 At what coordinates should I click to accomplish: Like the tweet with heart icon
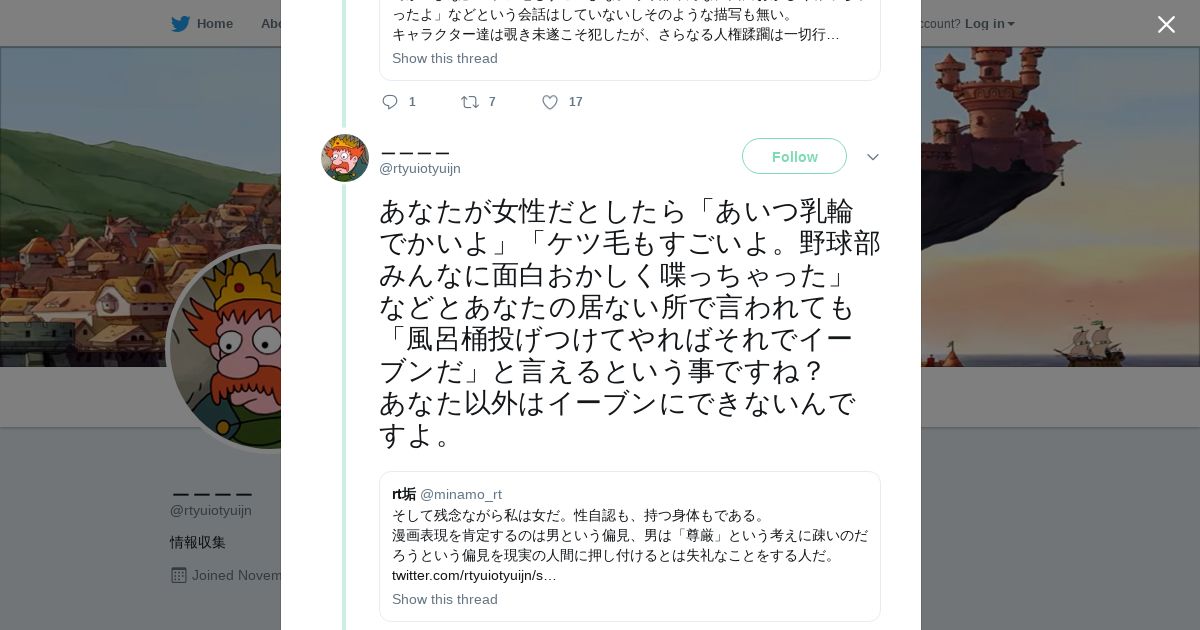pos(550,102)
